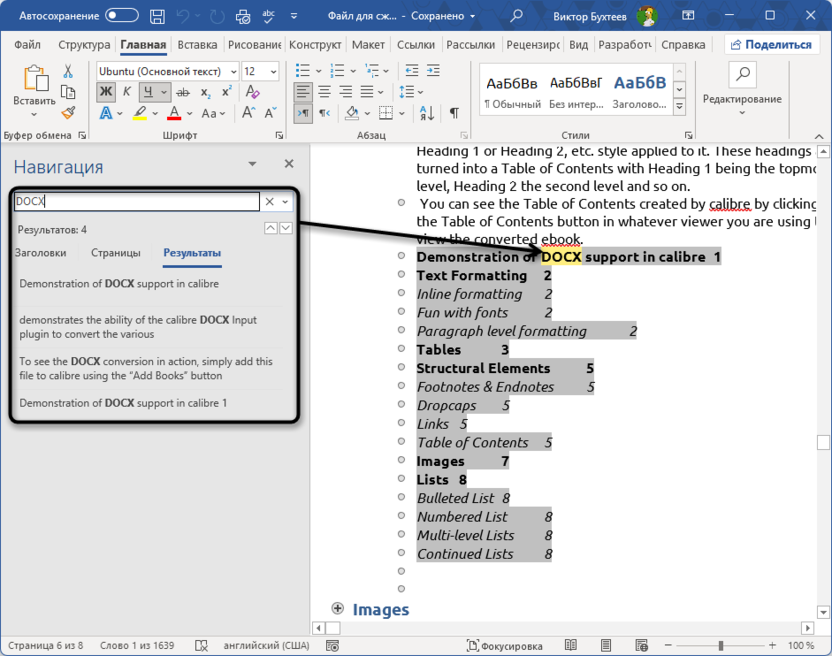Open the Editing search group
Screen dimensions: 832x656
point(742,82)
